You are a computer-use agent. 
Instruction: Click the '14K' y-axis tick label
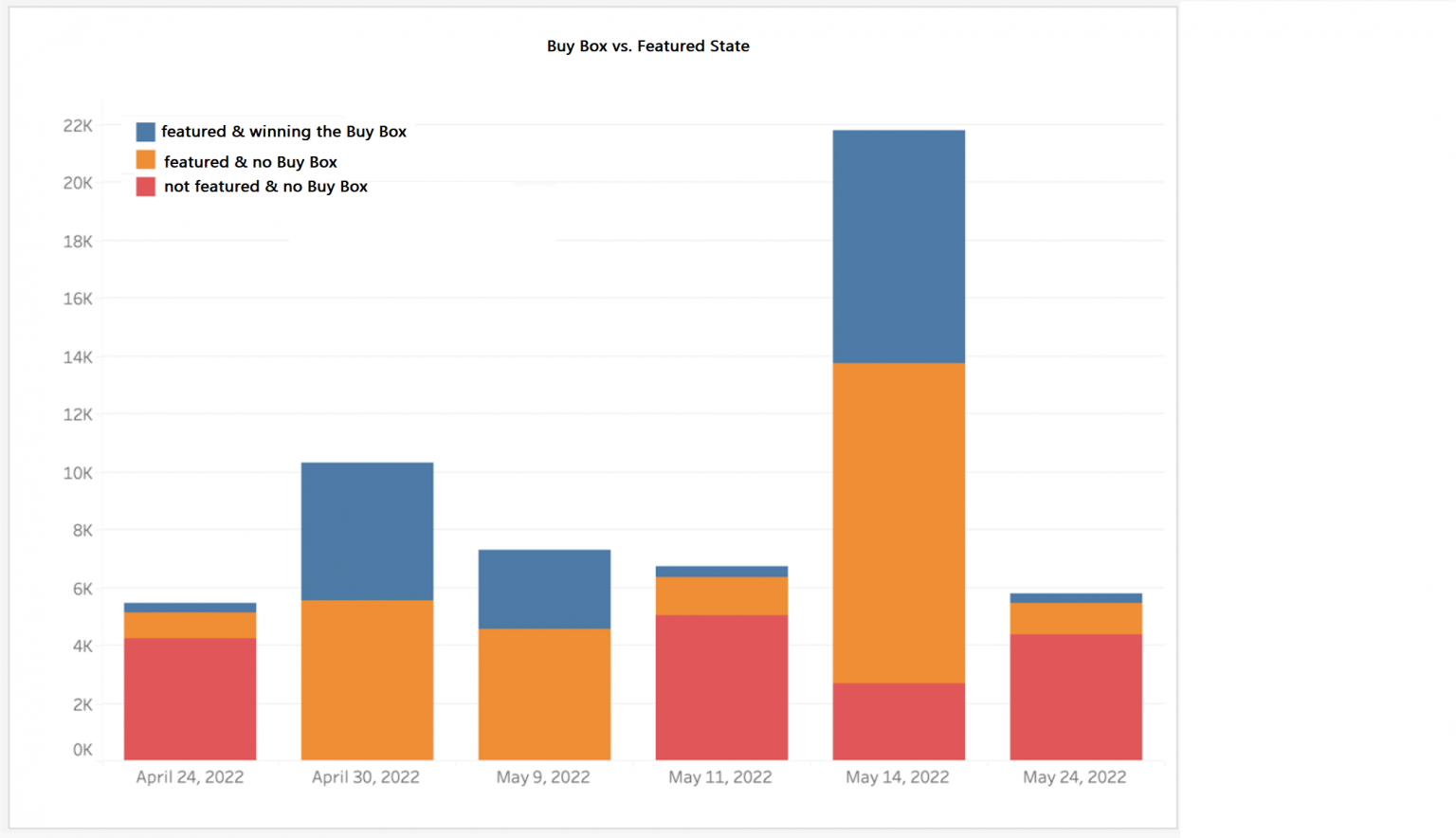pos(78,357)
